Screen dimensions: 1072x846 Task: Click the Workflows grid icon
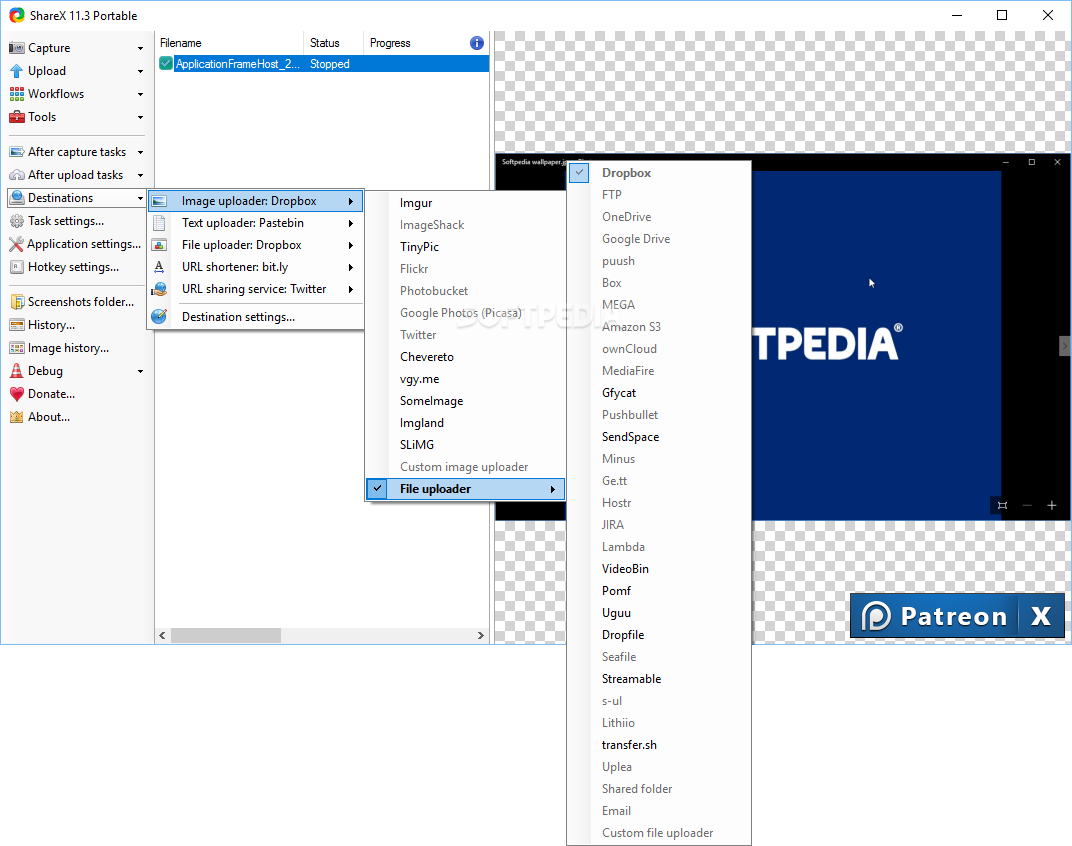click(x=16, y=94)
